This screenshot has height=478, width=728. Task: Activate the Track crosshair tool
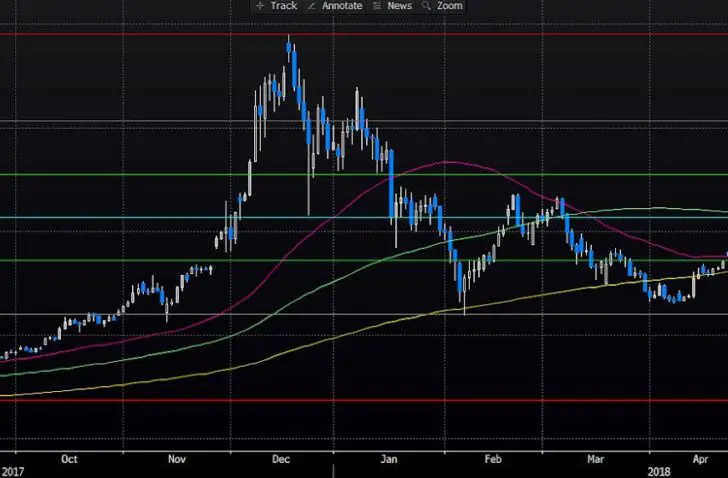(277, 6)
